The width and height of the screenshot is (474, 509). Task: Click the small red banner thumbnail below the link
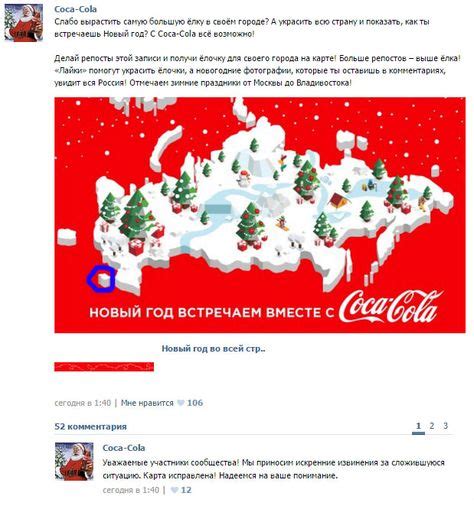[104, 367]
